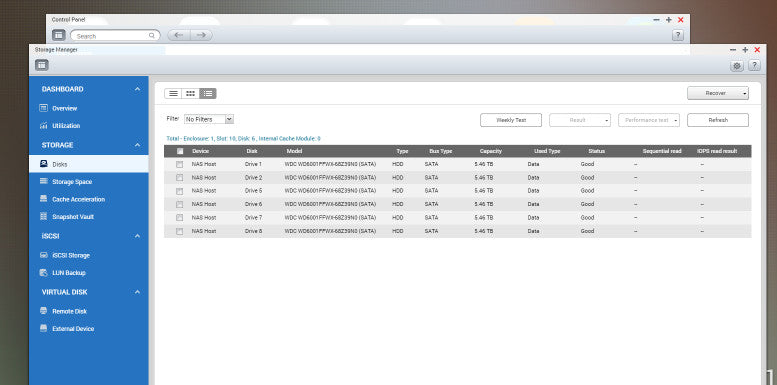
Task: Check the Drive 1 row checkbox
Action: (x=179, y=164)
